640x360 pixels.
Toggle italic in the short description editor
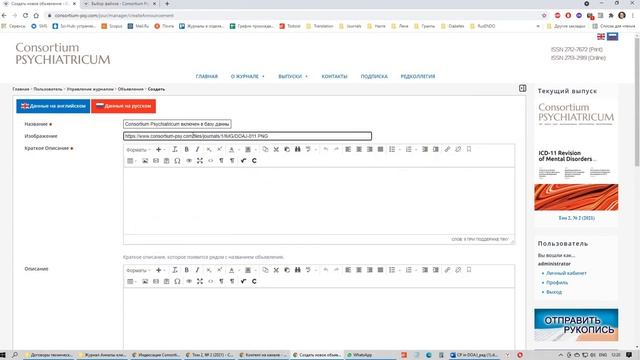[x=197, y=149]
